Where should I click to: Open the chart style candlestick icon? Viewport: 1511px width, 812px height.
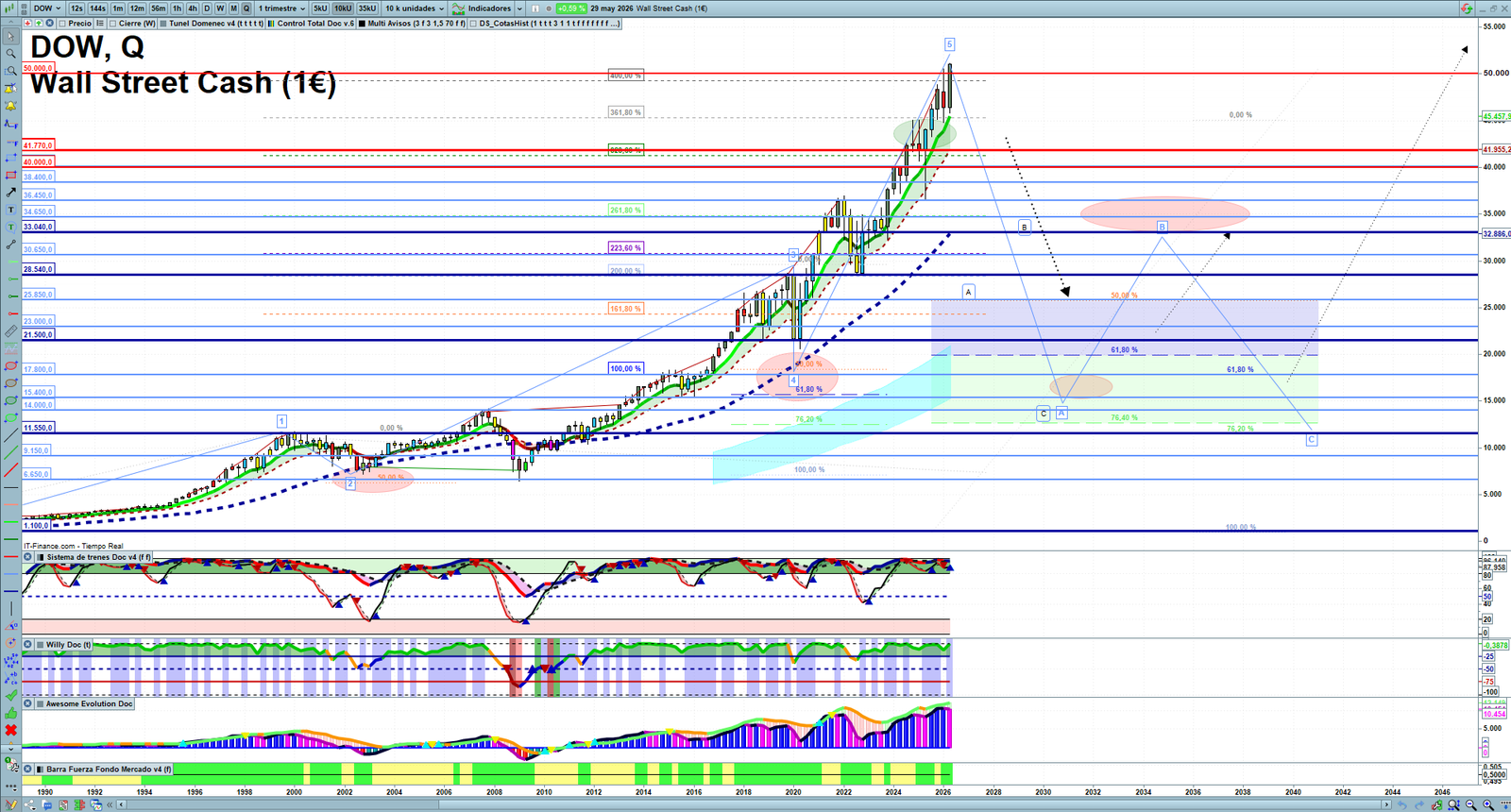pyautogui.click(x=8, y=8)
